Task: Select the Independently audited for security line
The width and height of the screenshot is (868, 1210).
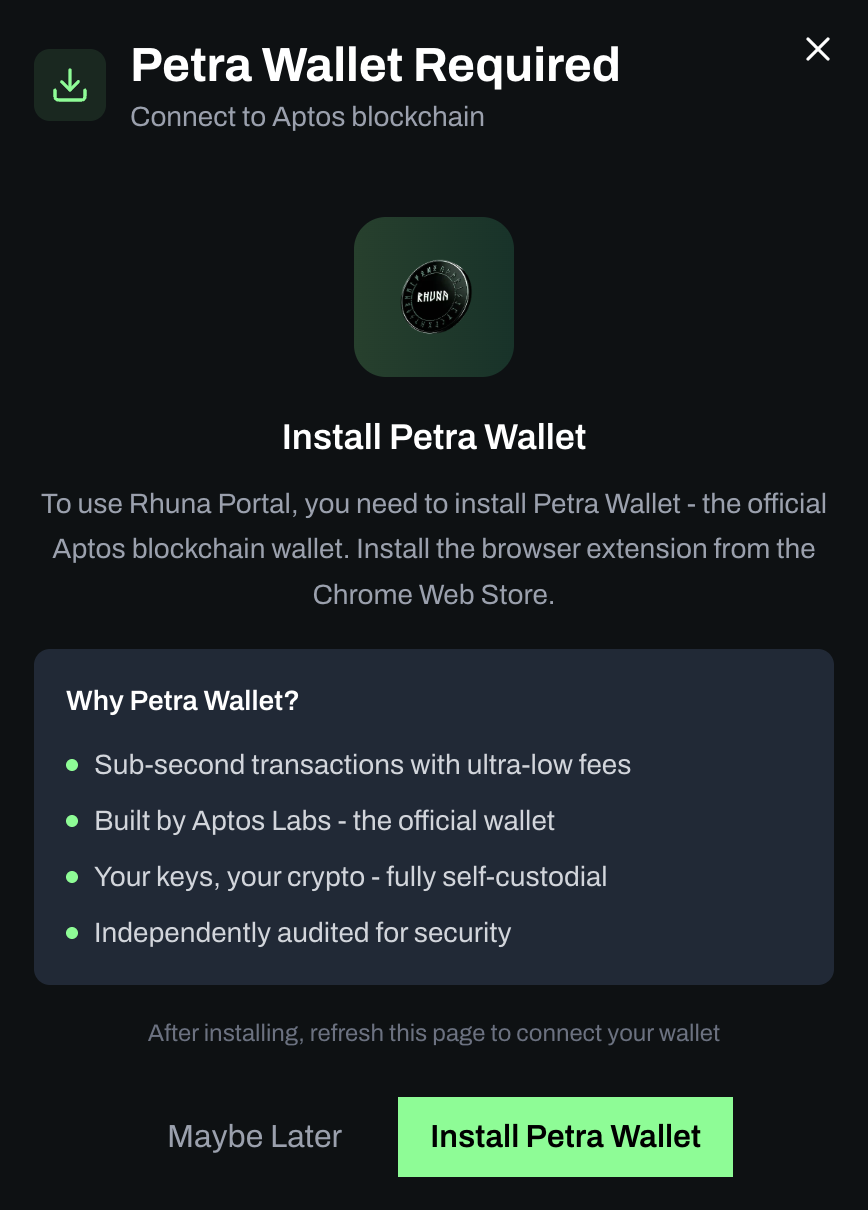Action: pyautogui.click(x=302, y=933)
